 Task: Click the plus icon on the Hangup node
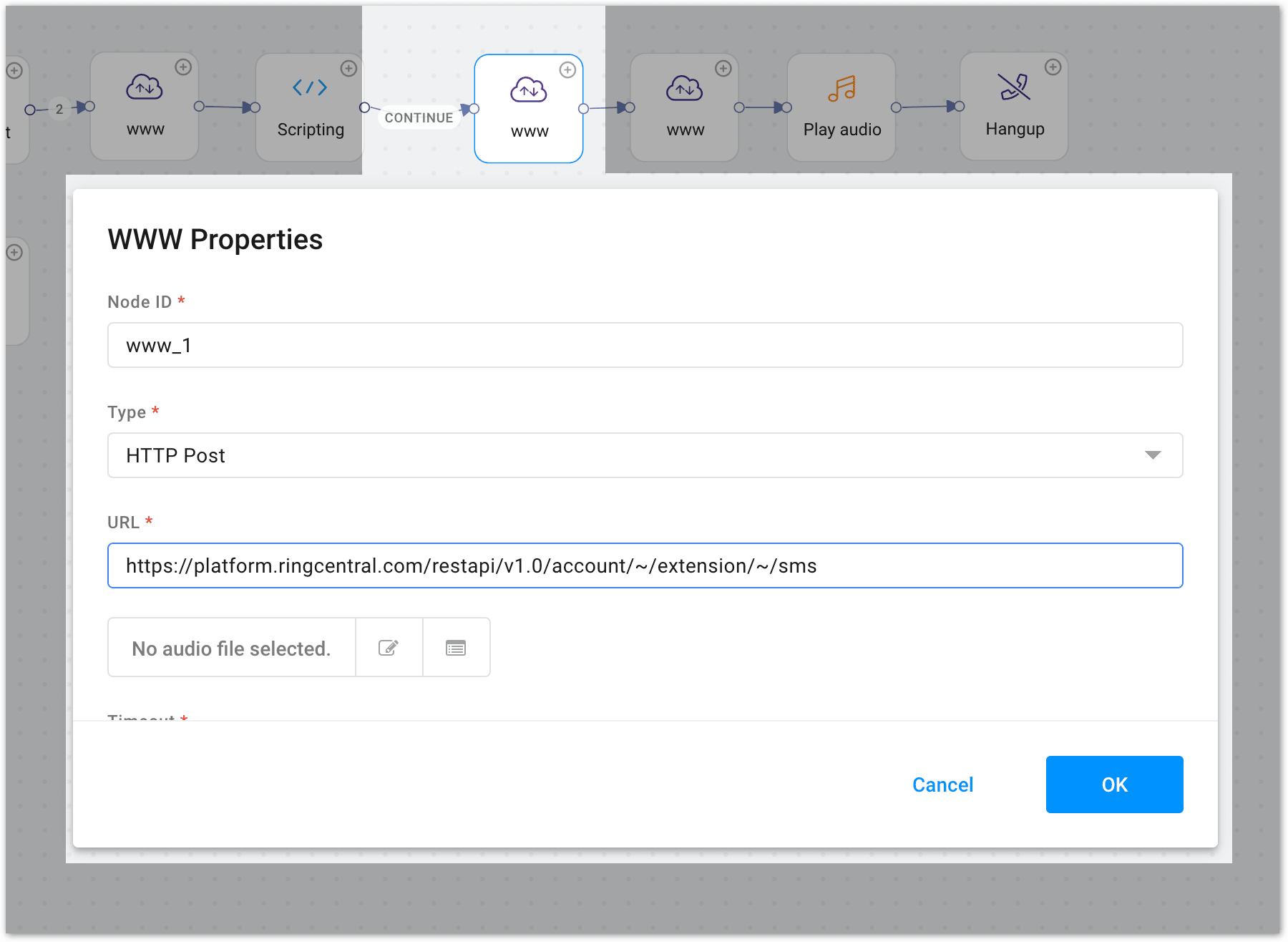click(1053, 67)
